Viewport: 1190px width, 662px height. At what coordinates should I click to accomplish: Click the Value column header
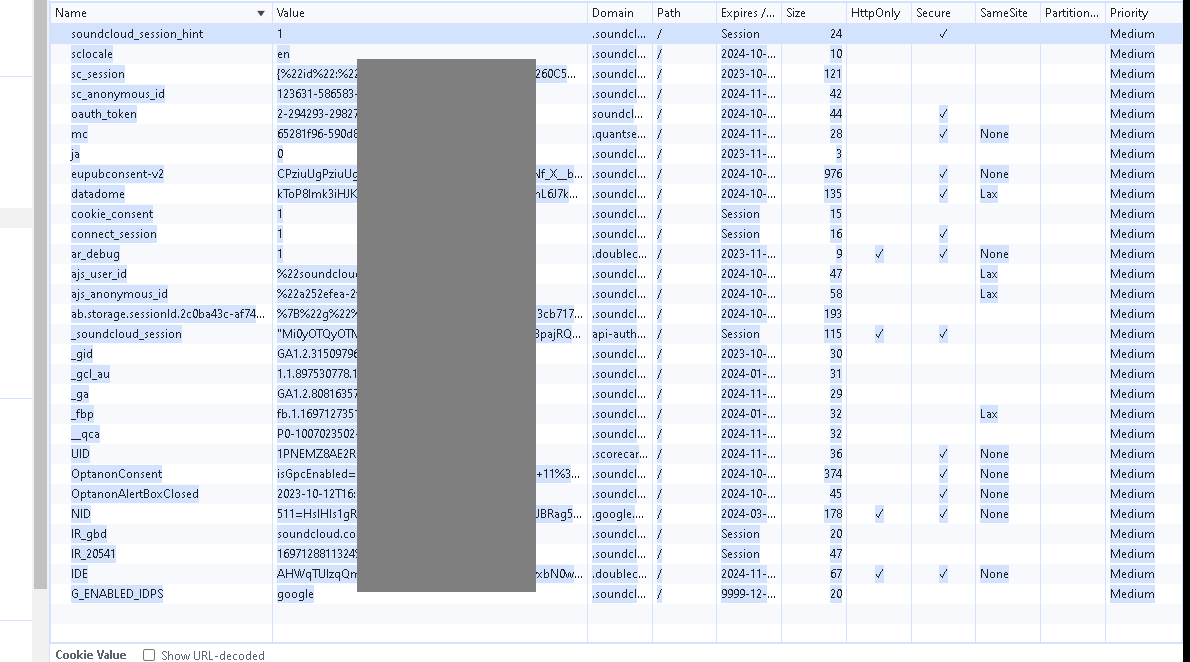pos(430,13)
